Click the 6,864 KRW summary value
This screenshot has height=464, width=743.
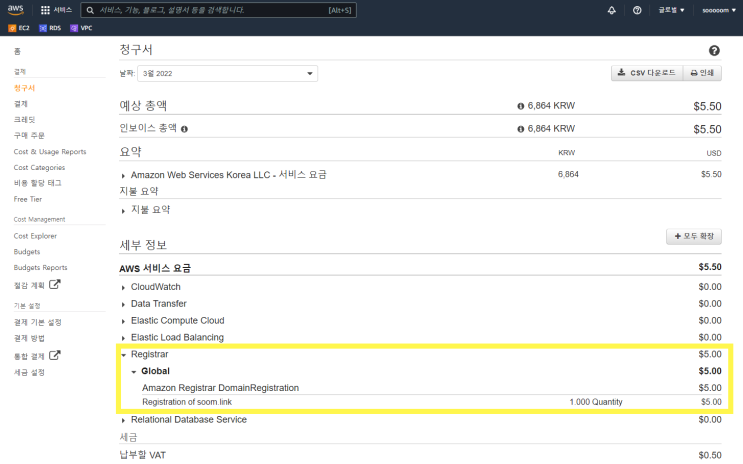point(568,174)
